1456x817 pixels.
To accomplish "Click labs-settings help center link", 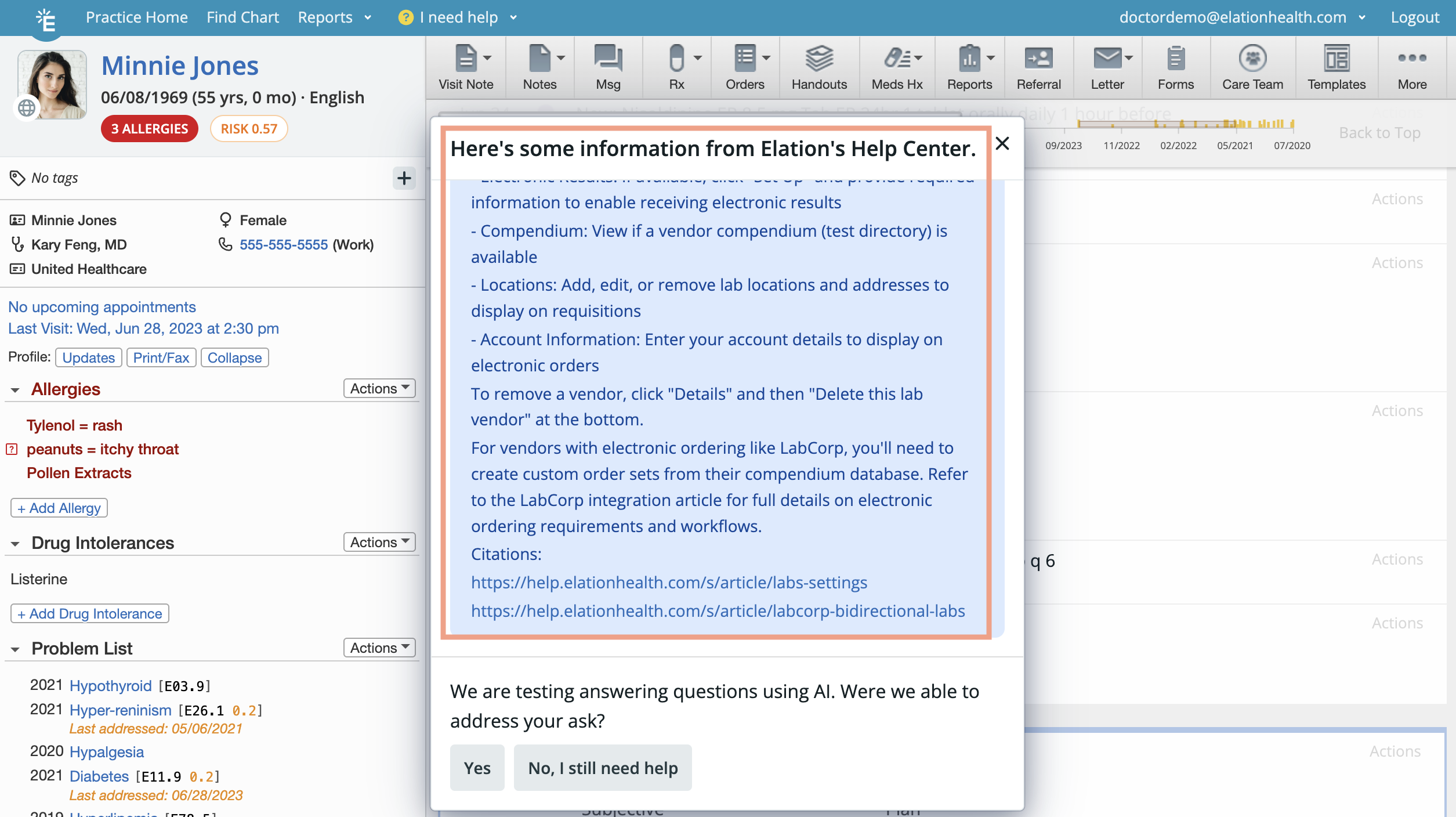I will (x=668, y=582).
